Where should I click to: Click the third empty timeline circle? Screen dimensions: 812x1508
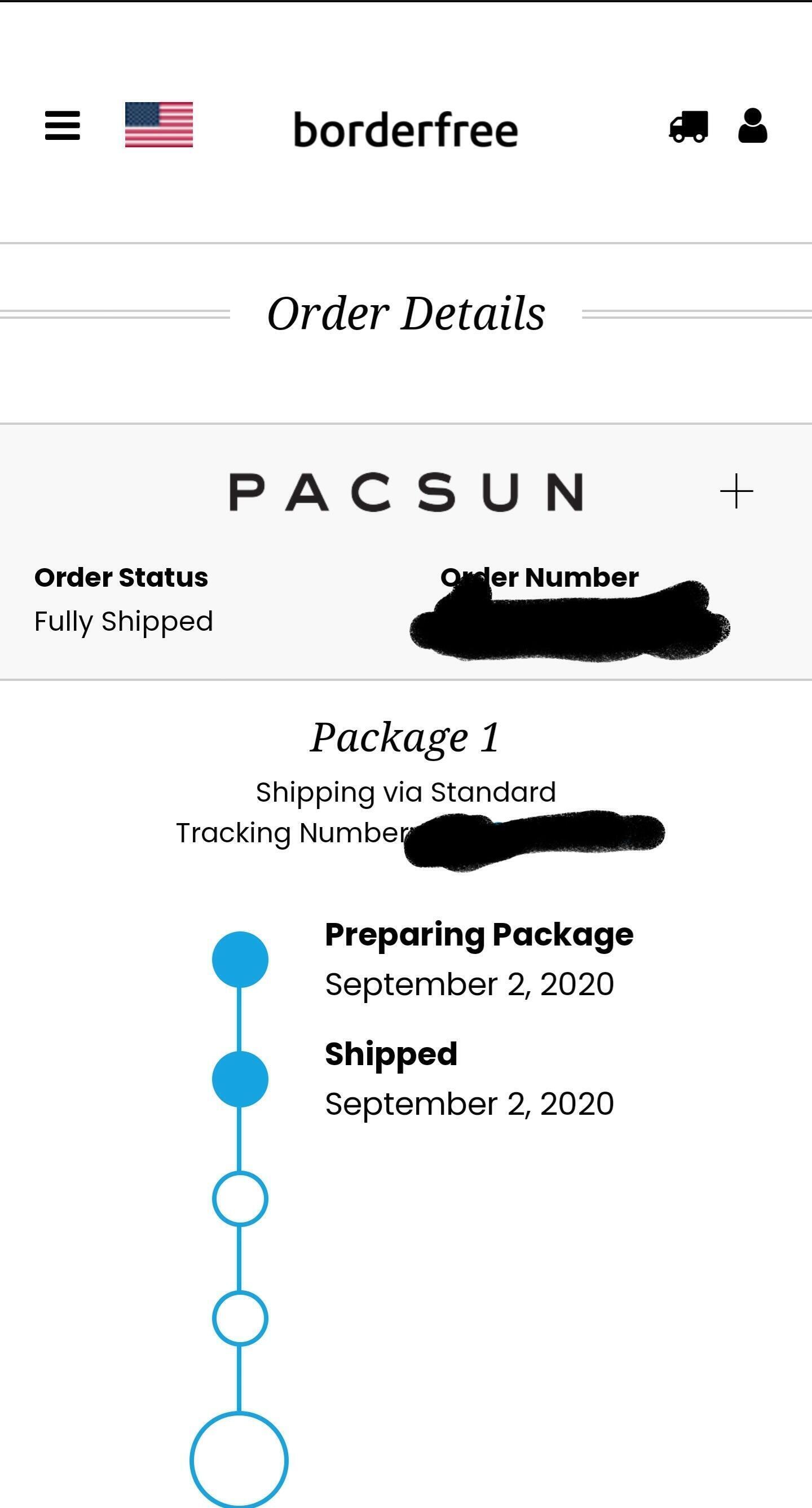tap(240, 1198)
